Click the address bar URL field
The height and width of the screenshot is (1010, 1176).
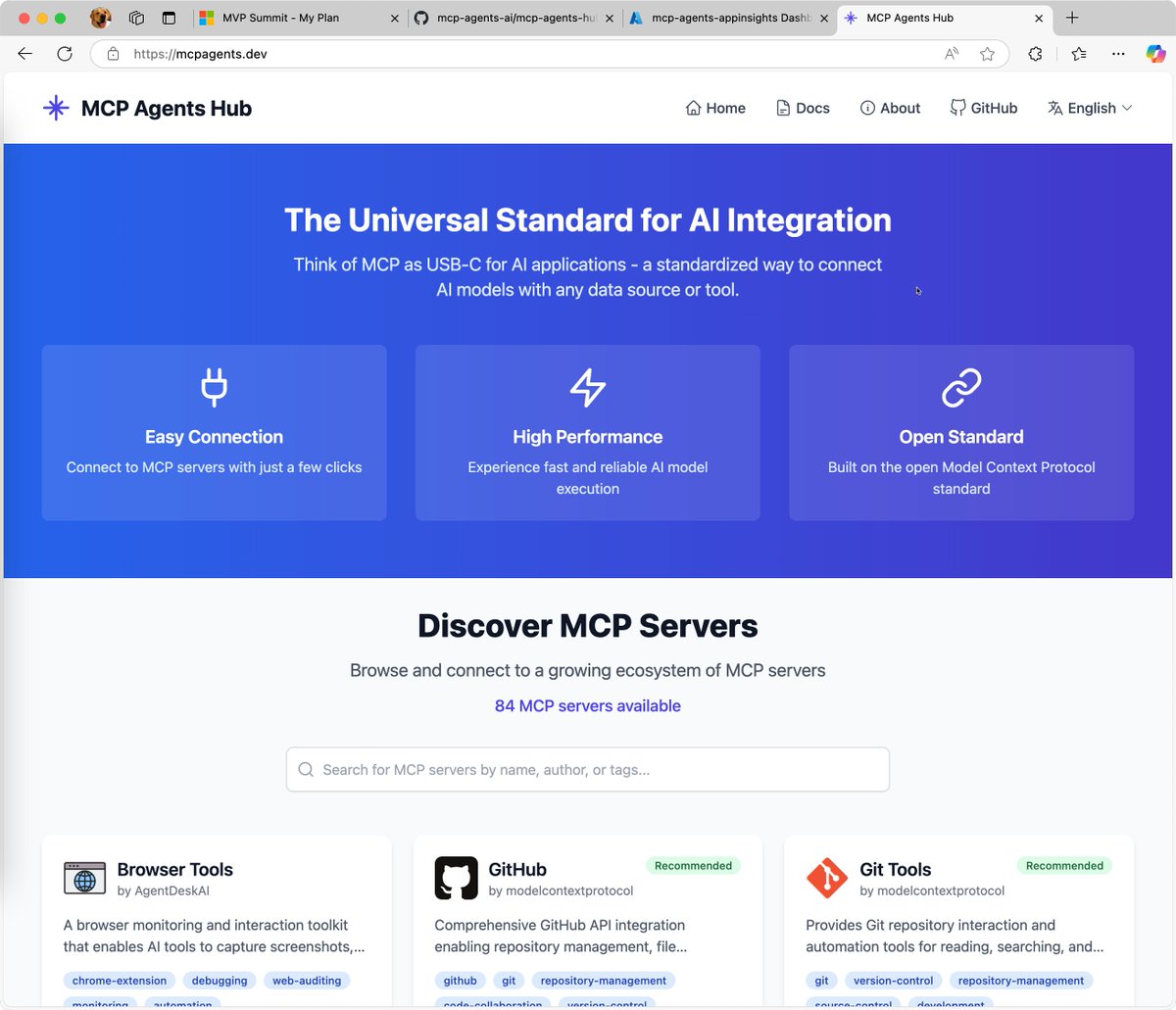point(549,54)
